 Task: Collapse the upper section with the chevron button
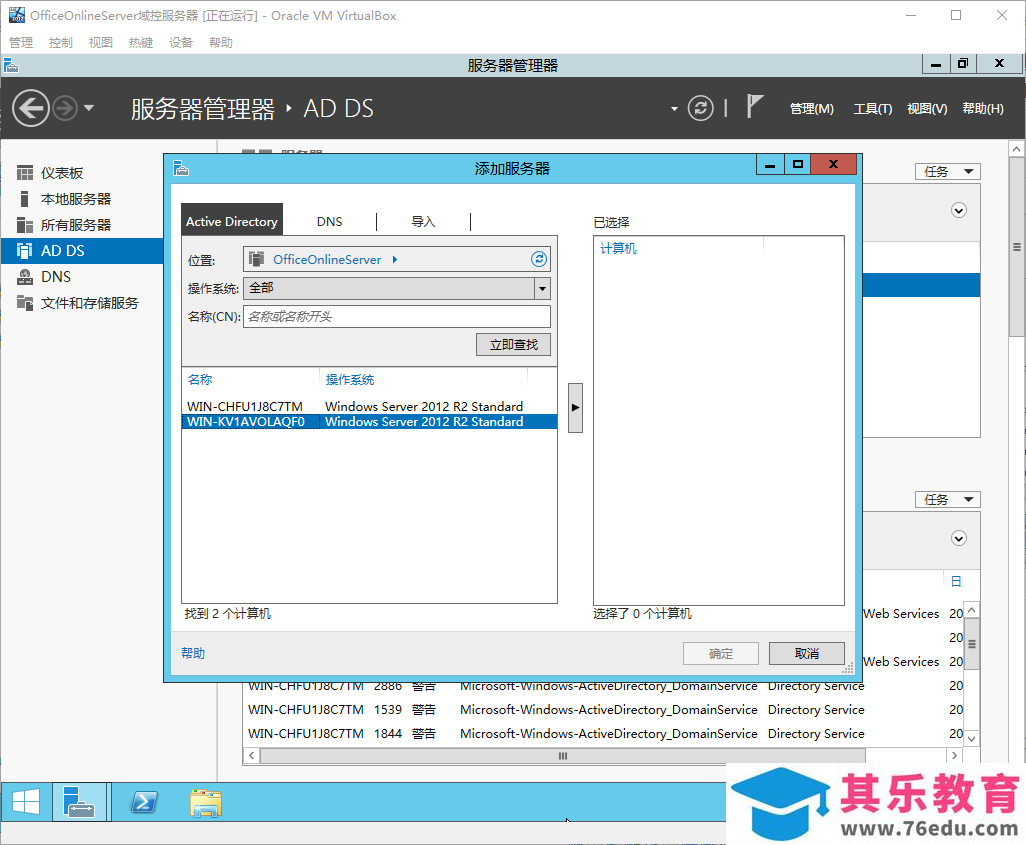click(959, 210)
